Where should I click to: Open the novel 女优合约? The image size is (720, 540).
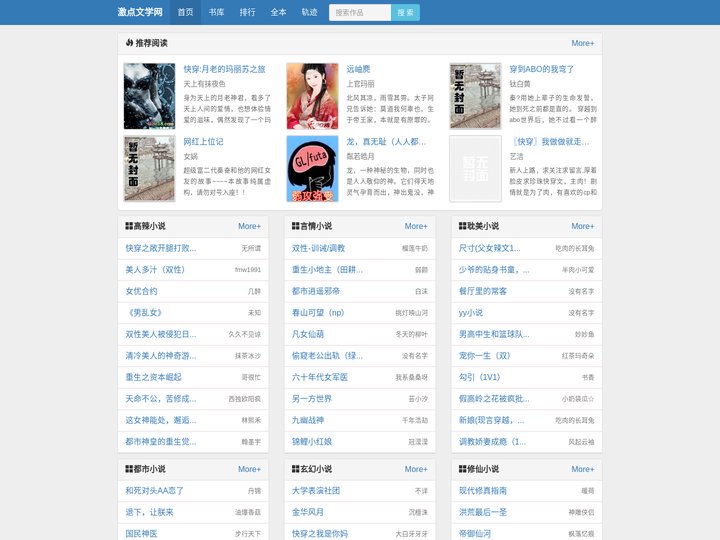[x=141, y=291]
